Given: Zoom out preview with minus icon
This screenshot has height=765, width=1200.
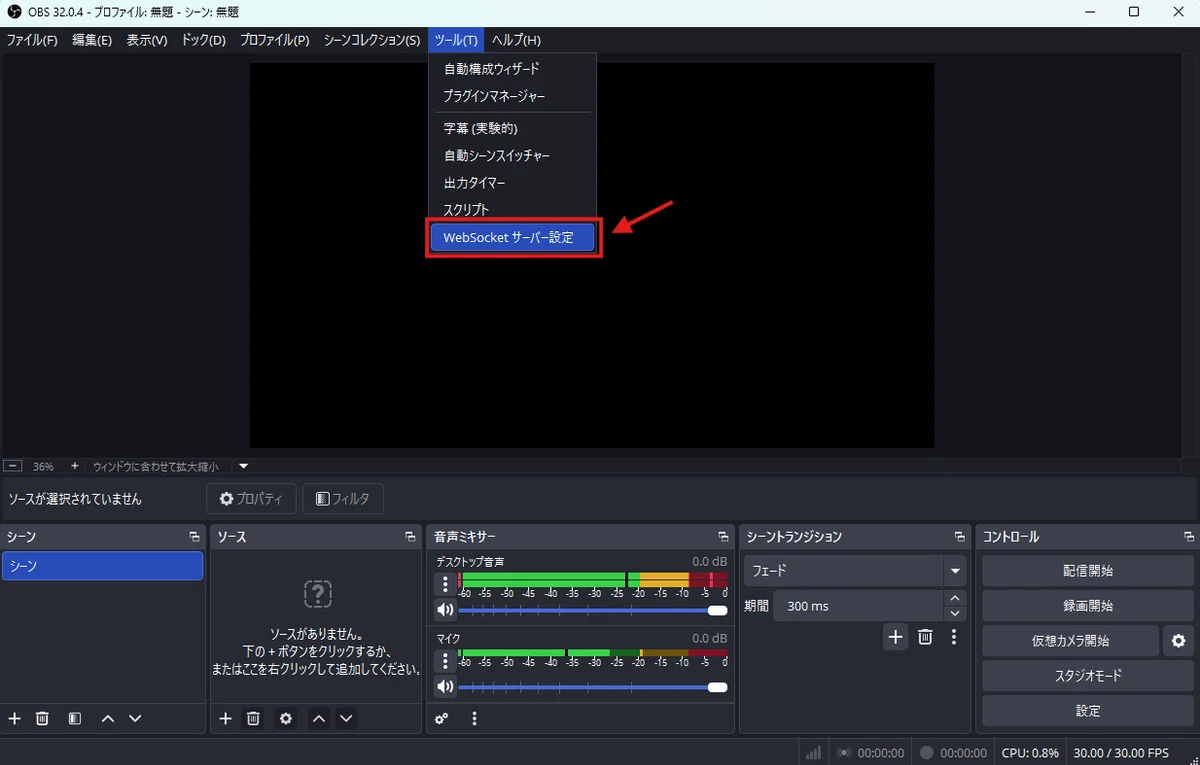Looking at the screenshot, I should click(x=13, y=466).
